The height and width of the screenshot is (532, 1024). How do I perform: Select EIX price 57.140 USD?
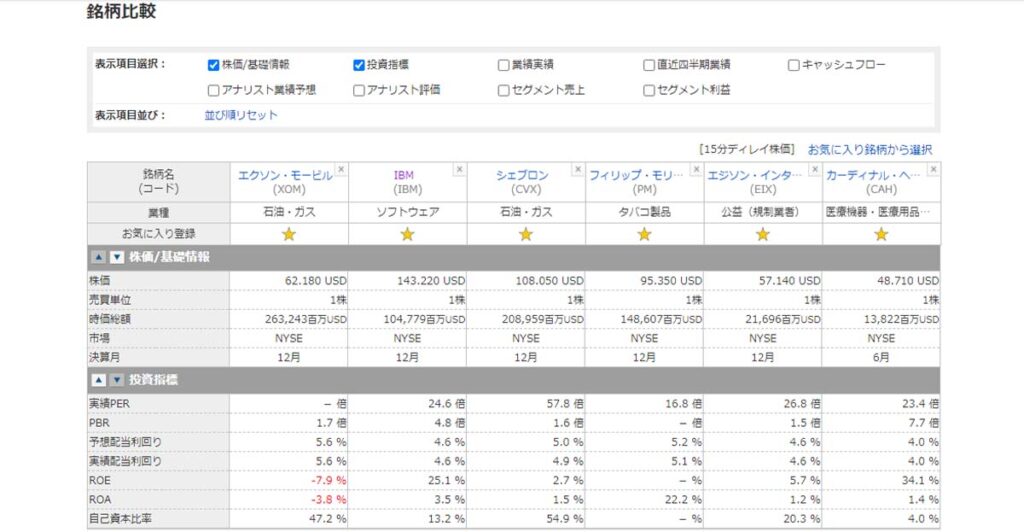tap(790, 281)
